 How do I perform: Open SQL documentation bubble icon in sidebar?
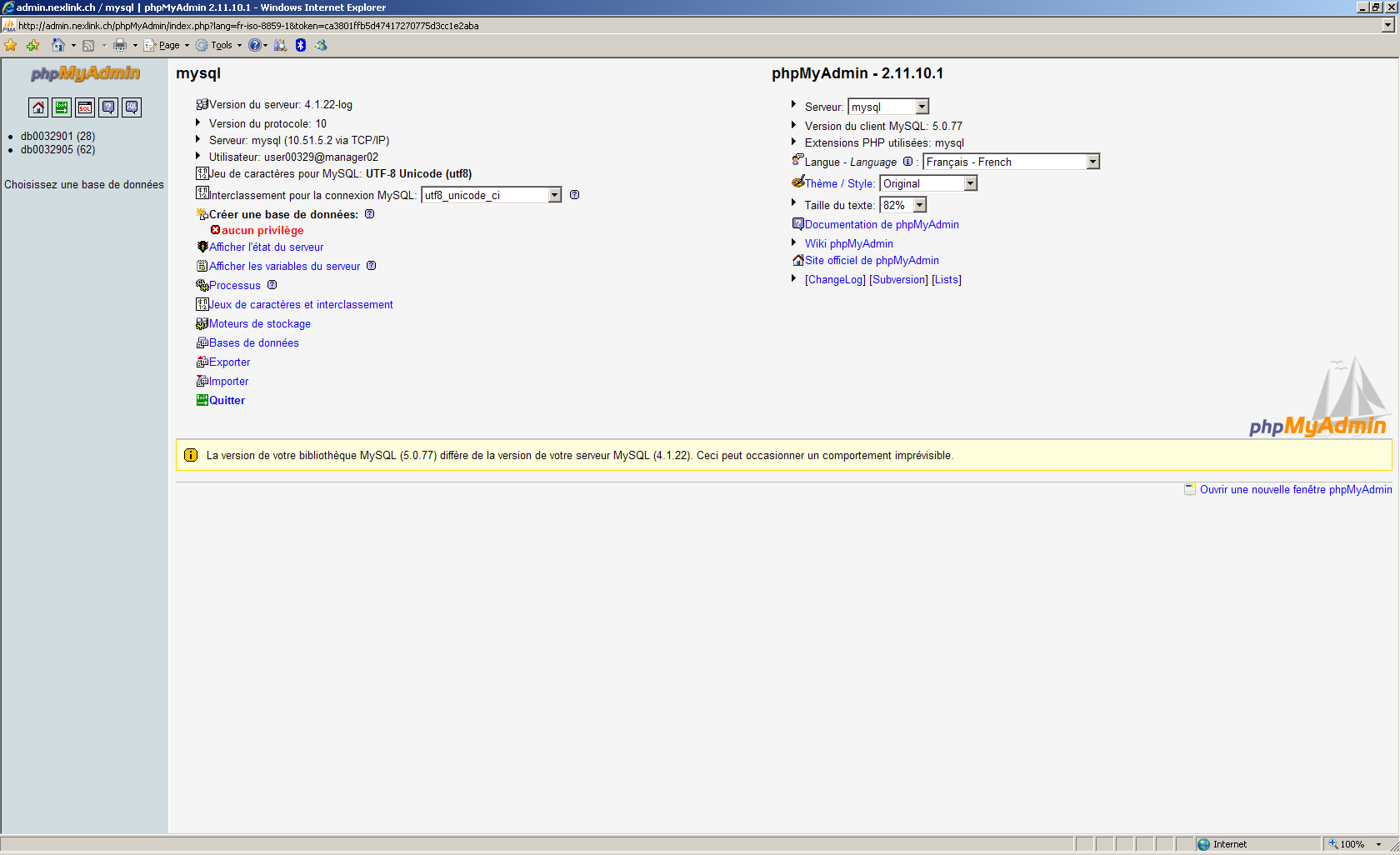coord(132,107)
